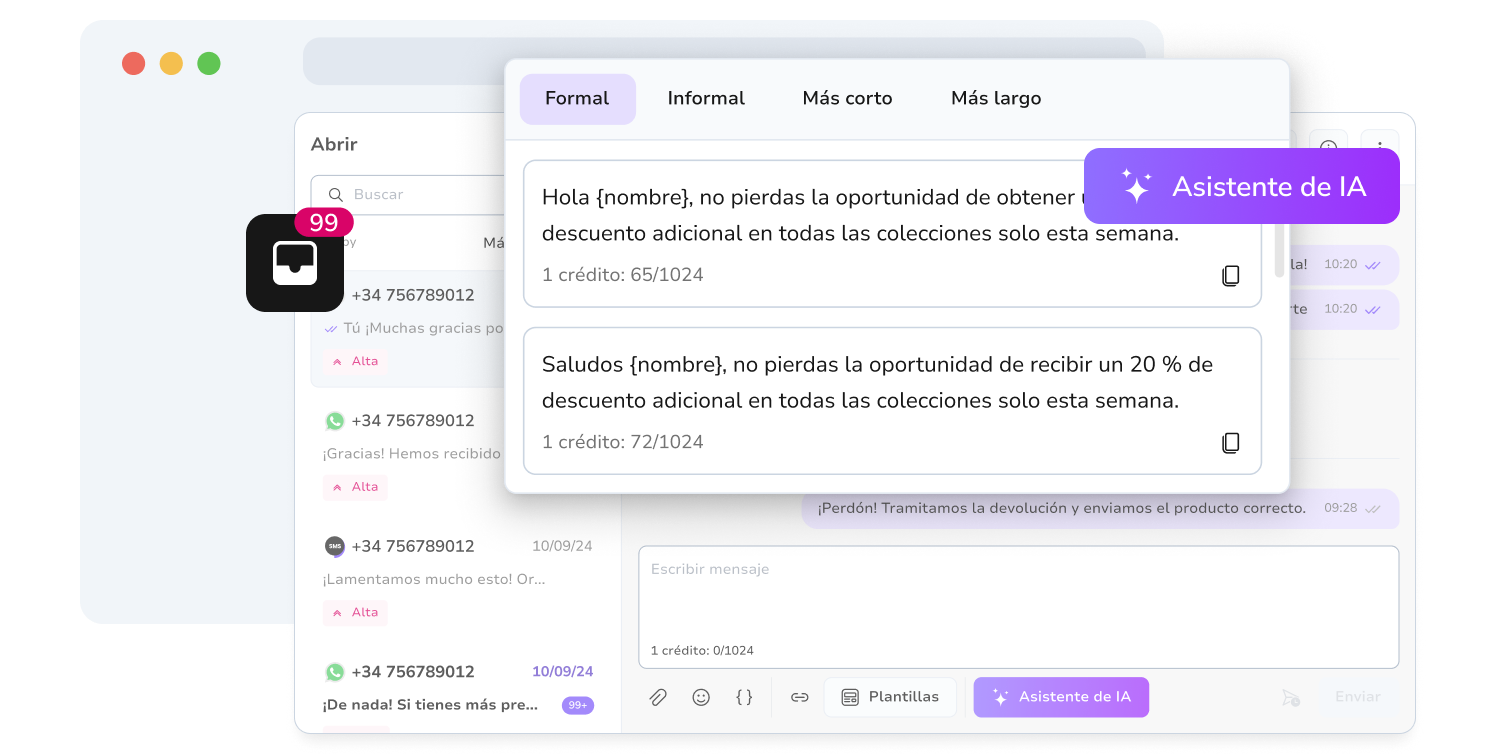The height and width of the screenshot is (754, 1496).
Task: Click the 99+ unread badge
Action: (578, 705)
